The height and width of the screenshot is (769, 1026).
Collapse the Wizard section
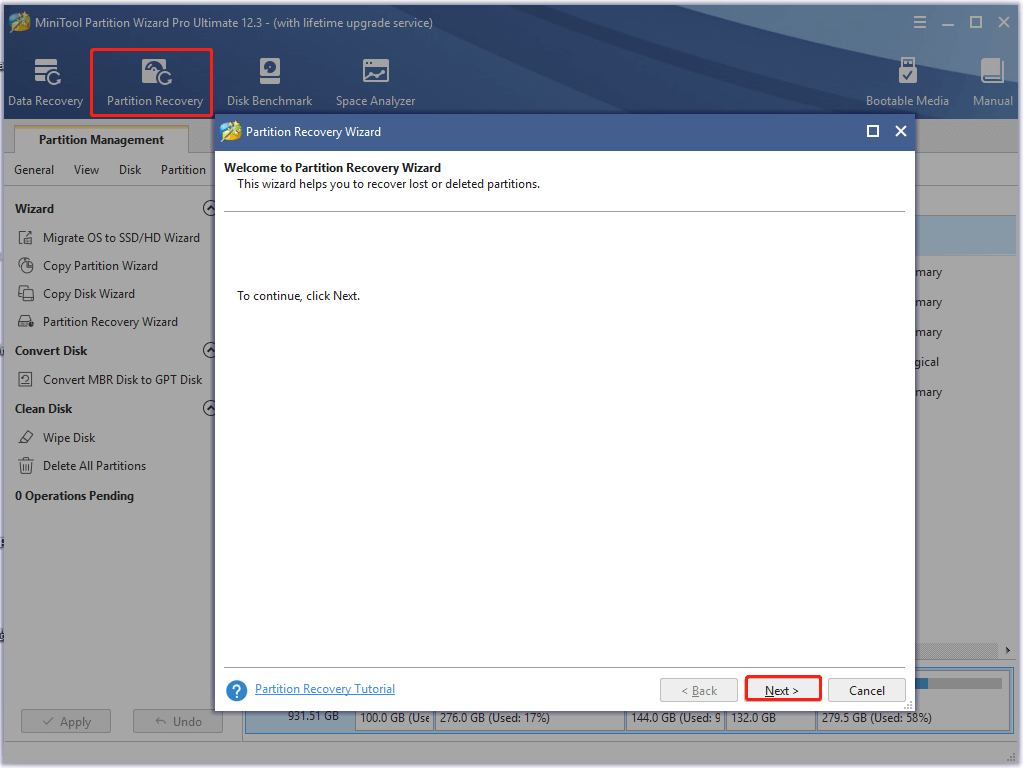tap(209, 209)
